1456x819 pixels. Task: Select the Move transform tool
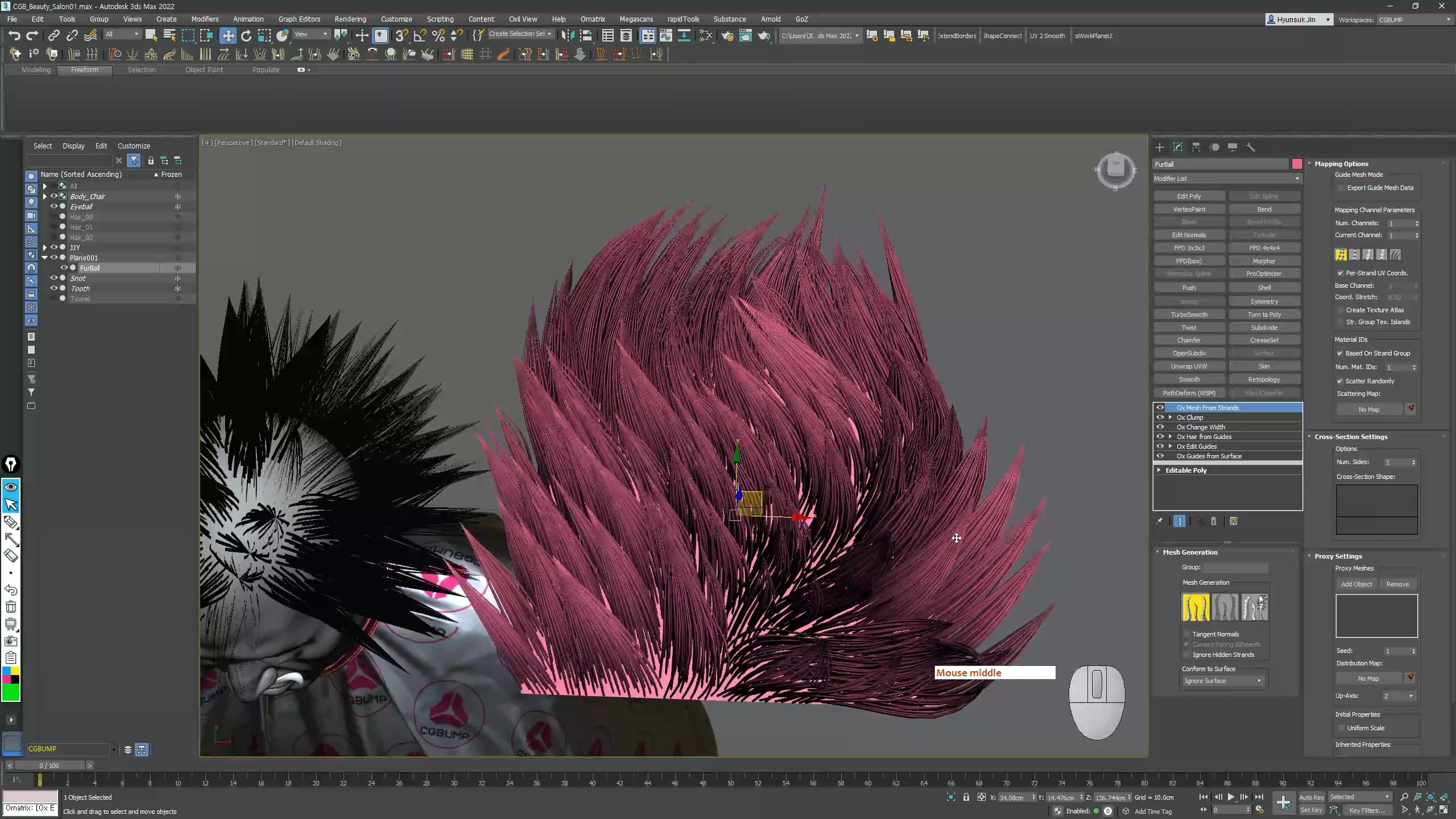(x=227, y=36)
